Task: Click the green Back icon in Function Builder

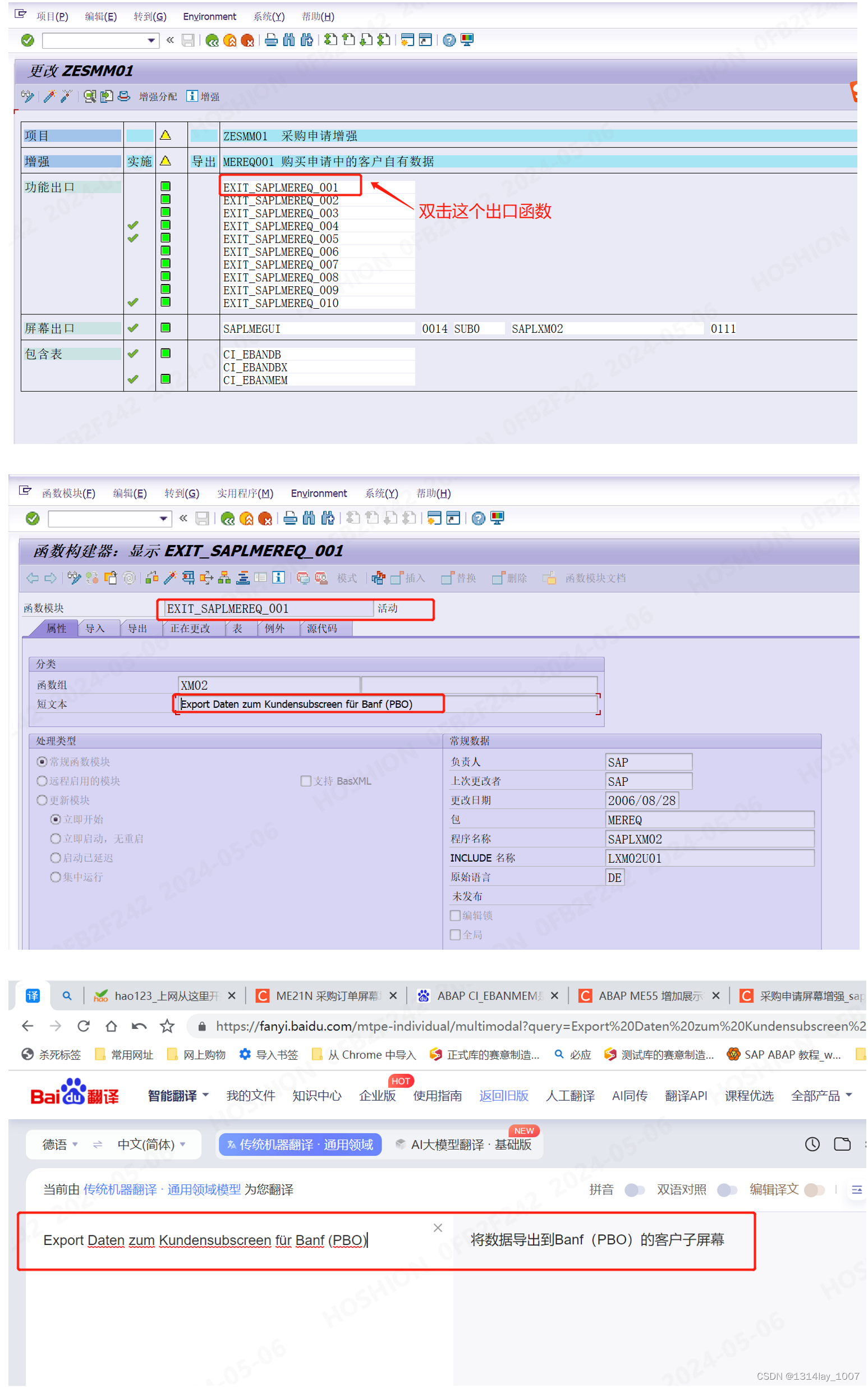Action: click(228, 519)
